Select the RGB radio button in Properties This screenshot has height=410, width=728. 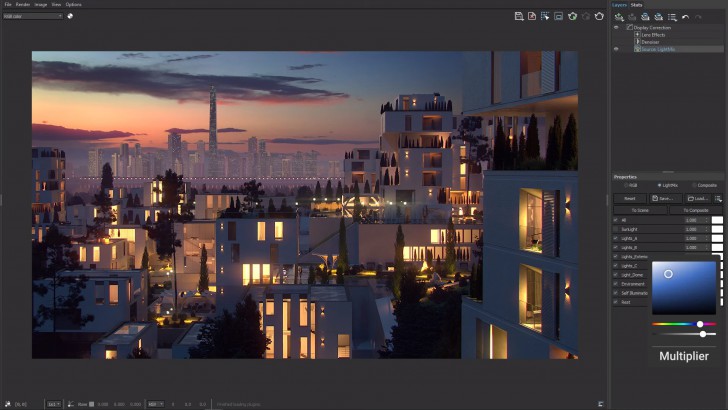tap(626, 185)
